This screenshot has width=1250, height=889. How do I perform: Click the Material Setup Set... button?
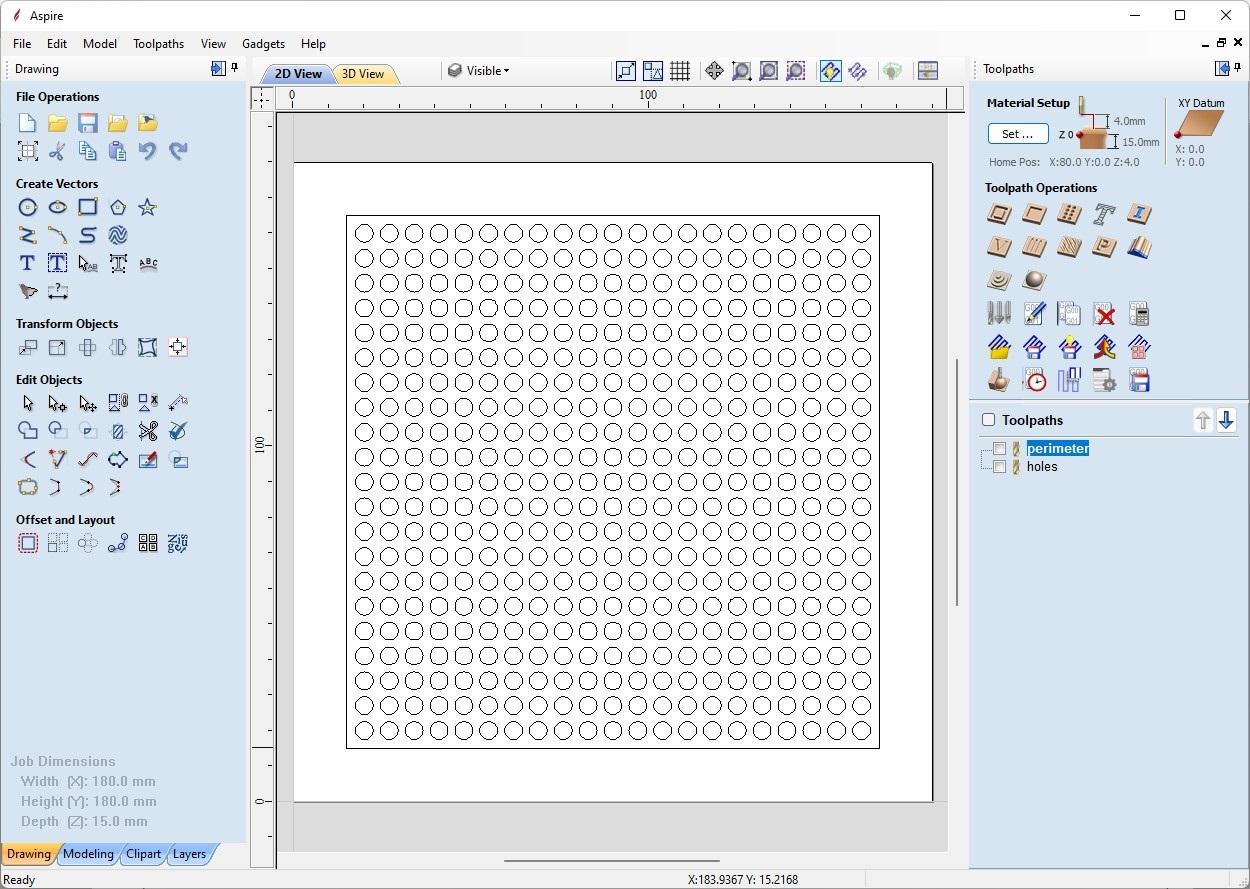1018,134
